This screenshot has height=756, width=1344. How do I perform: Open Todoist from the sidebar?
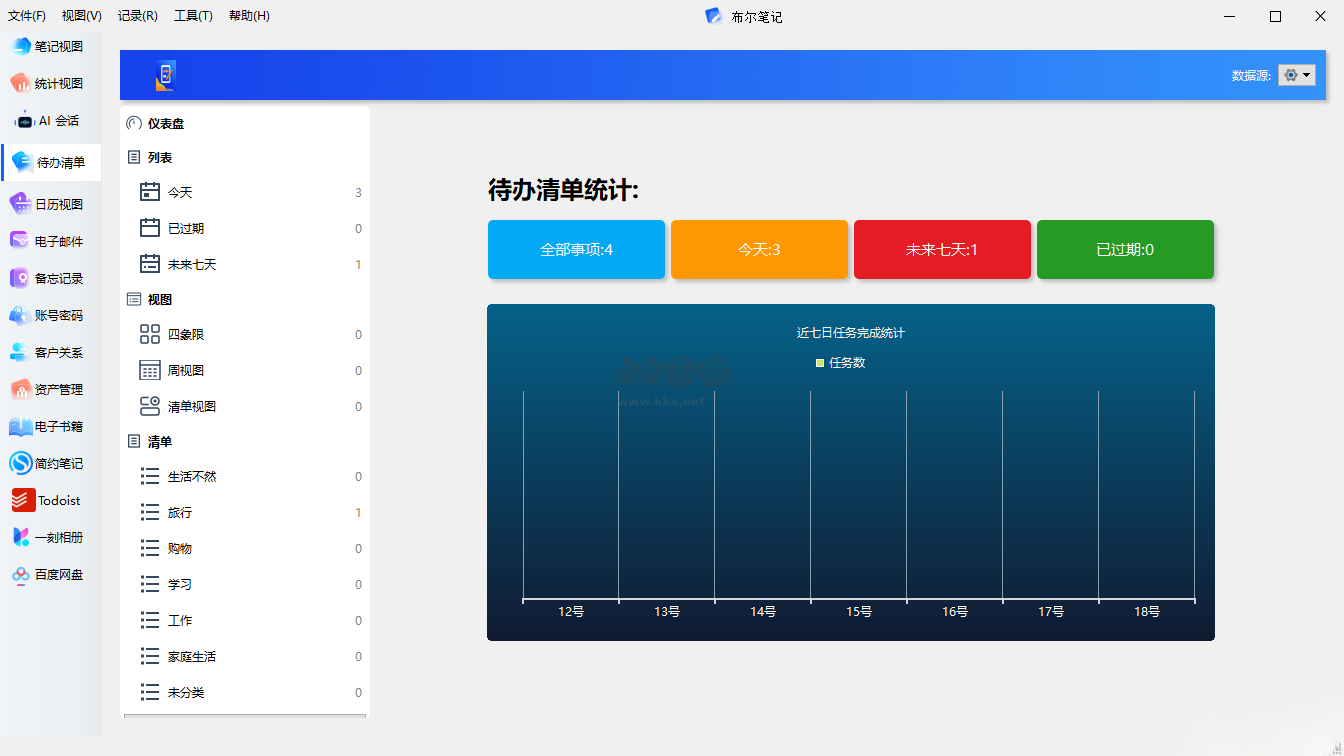point(23,500)
